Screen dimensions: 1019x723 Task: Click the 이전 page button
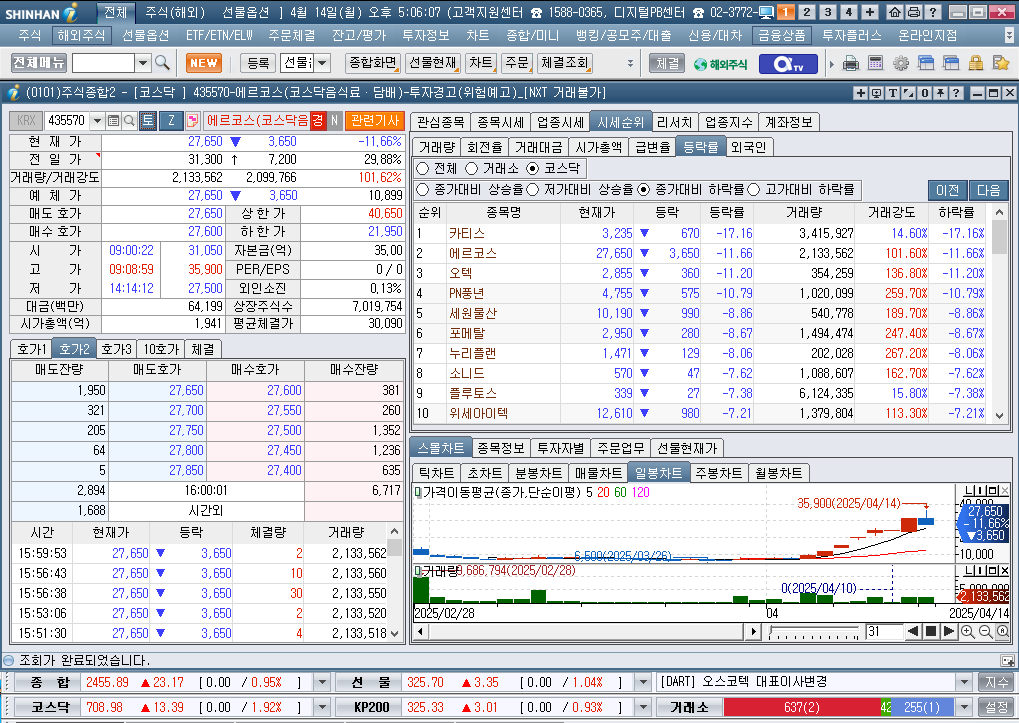(948, 190)
